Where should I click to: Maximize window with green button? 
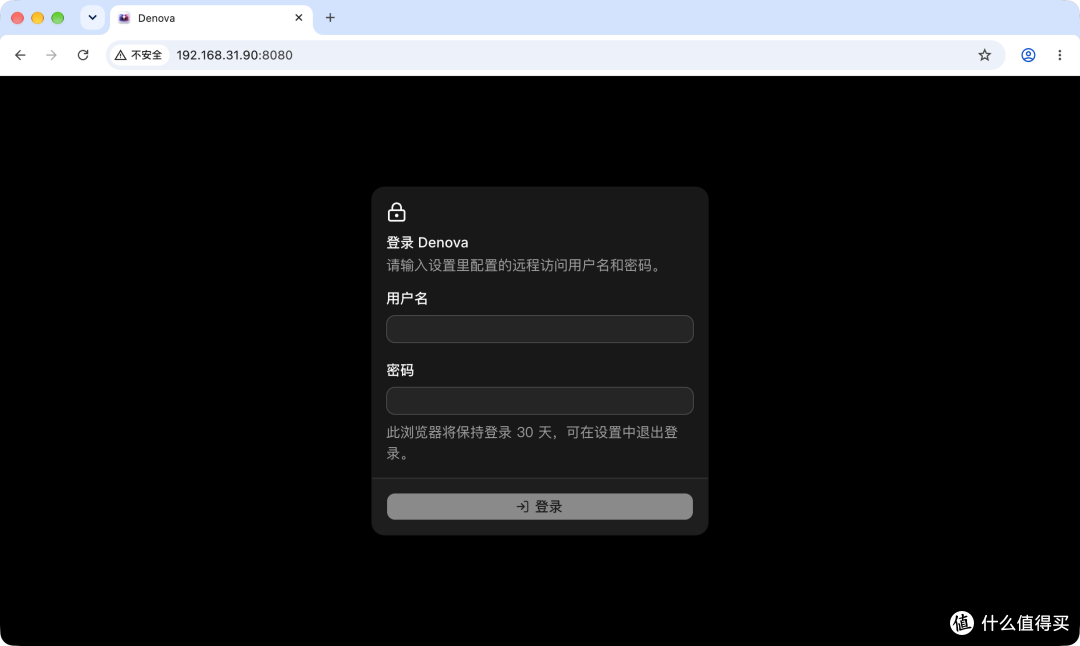[58, 18]
